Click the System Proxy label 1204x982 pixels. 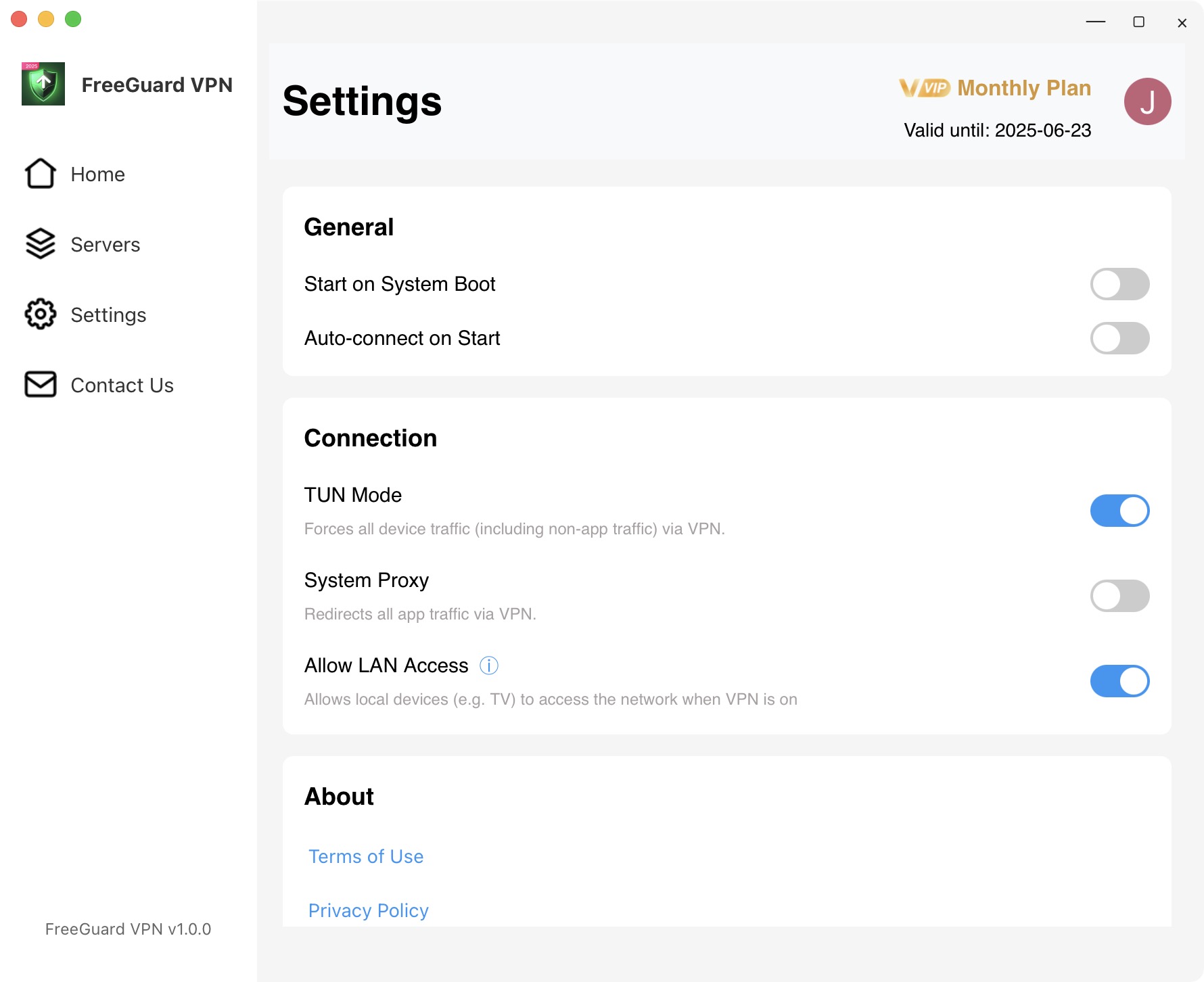click(367, 580)
